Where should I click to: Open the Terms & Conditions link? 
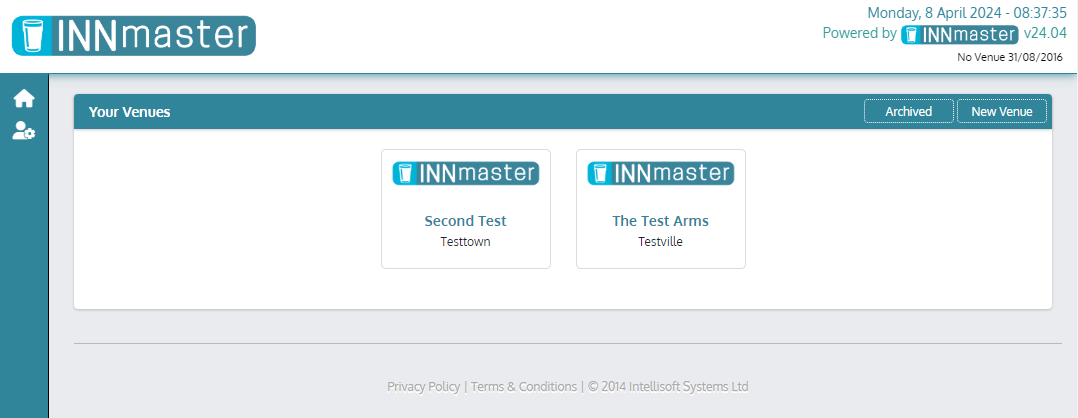[x=524, y=386]
